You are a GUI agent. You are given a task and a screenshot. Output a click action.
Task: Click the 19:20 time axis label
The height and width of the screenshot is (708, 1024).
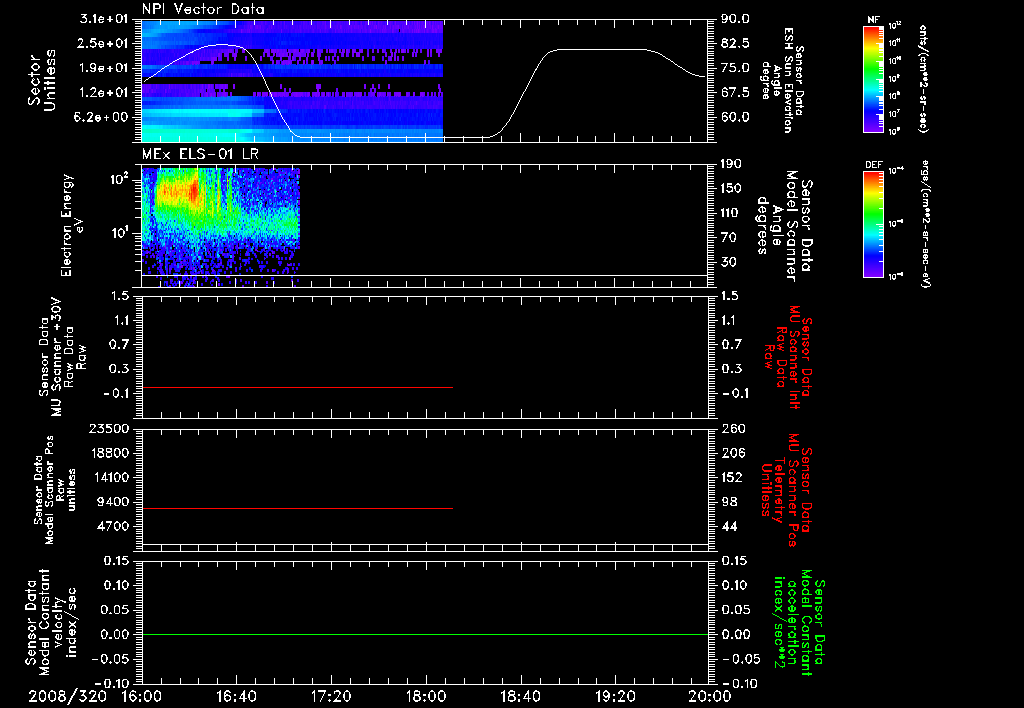click(615, 696)
